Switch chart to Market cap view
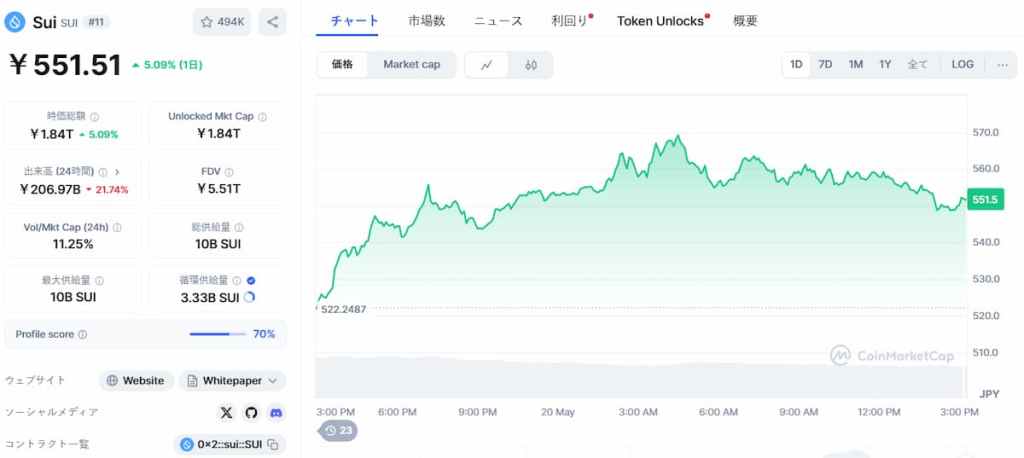1024x458 pixels. 411,65
